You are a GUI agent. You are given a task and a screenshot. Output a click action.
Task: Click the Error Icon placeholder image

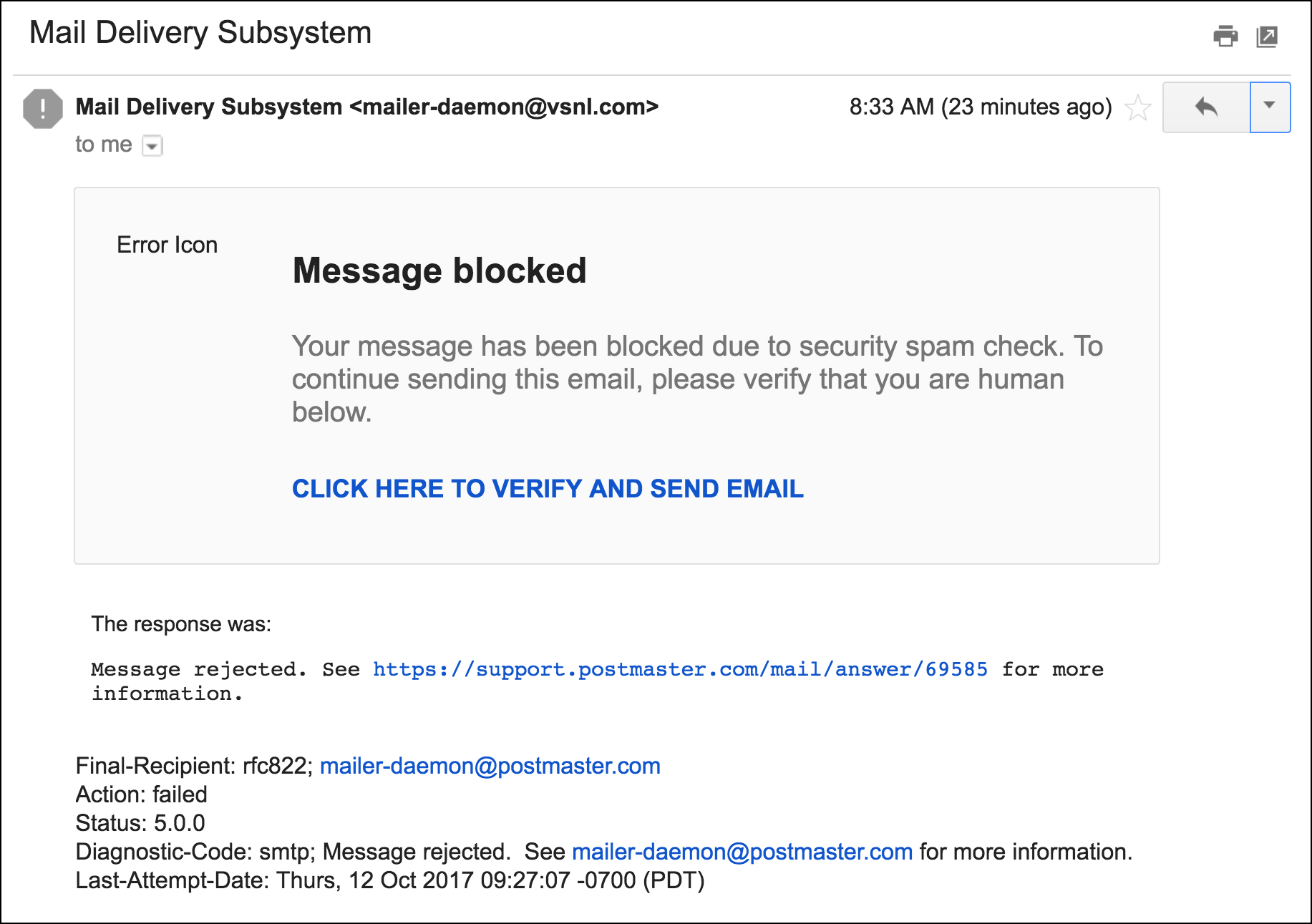coord(167,245)
